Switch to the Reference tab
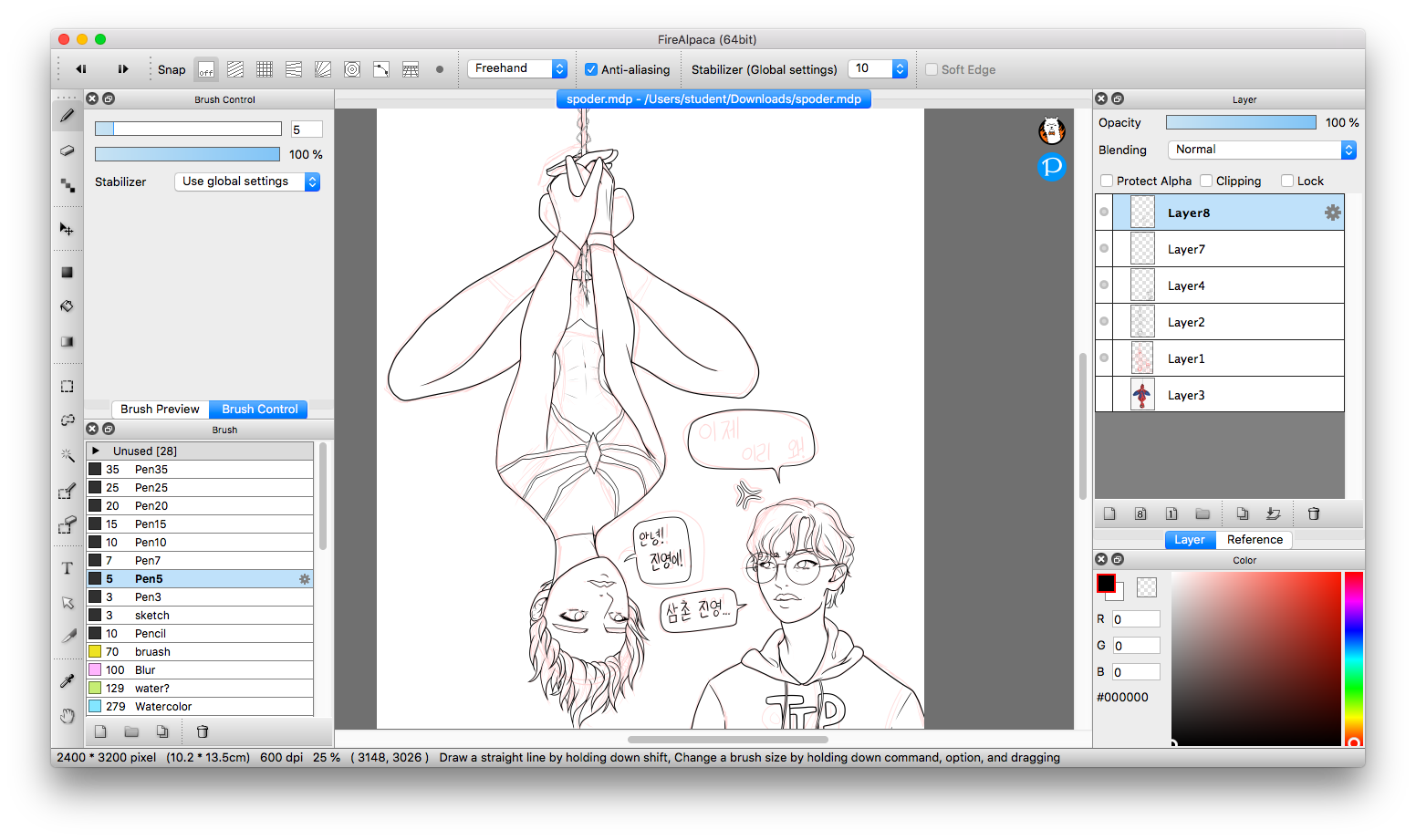This screenshot has width=1416, height=840. tap(1255, 540)
